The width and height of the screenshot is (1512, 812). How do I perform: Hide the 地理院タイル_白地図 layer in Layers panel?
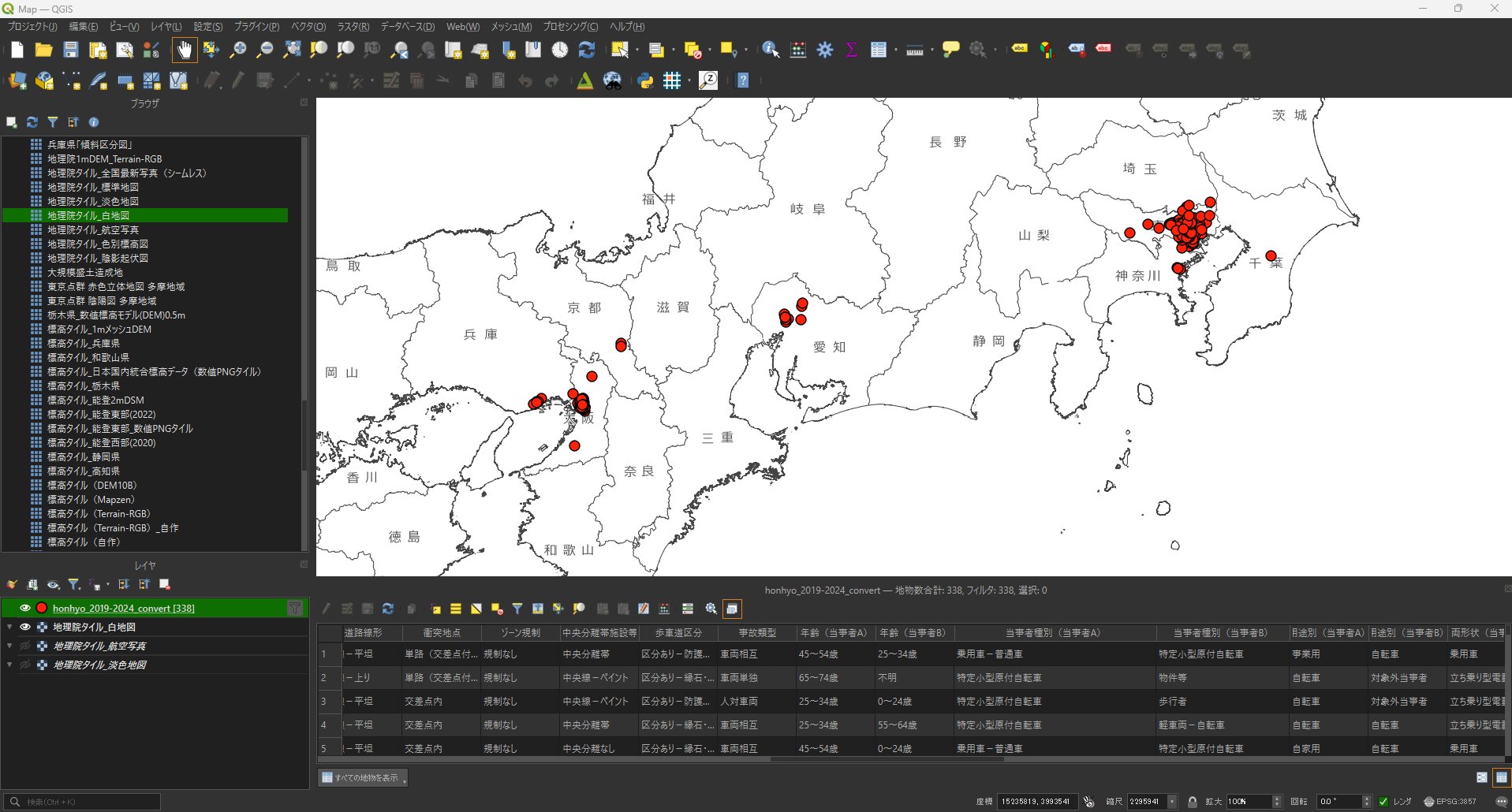click(25, 627)
